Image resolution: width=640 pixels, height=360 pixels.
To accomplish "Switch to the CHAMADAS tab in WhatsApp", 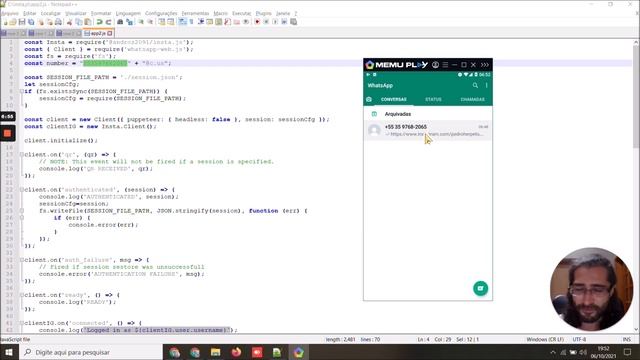I will click(472, 99).
